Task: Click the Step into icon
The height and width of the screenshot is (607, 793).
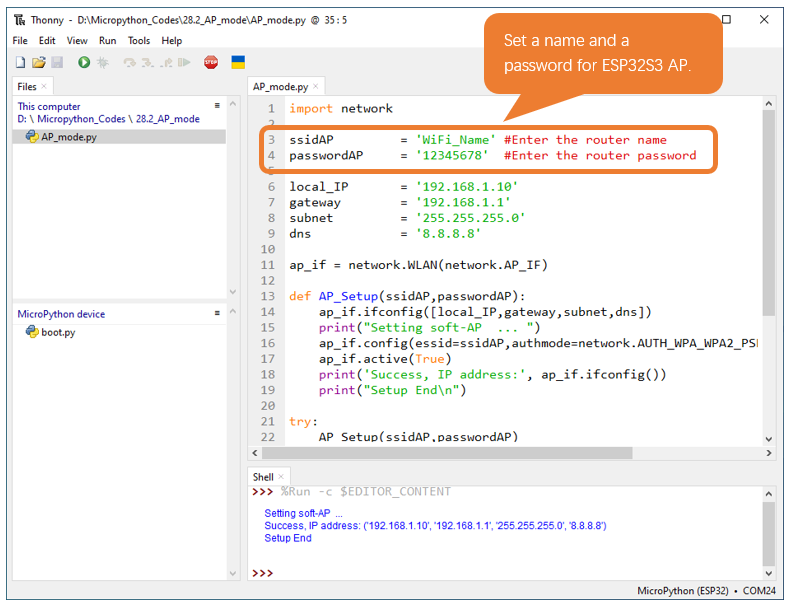Action: coord(148,62)
